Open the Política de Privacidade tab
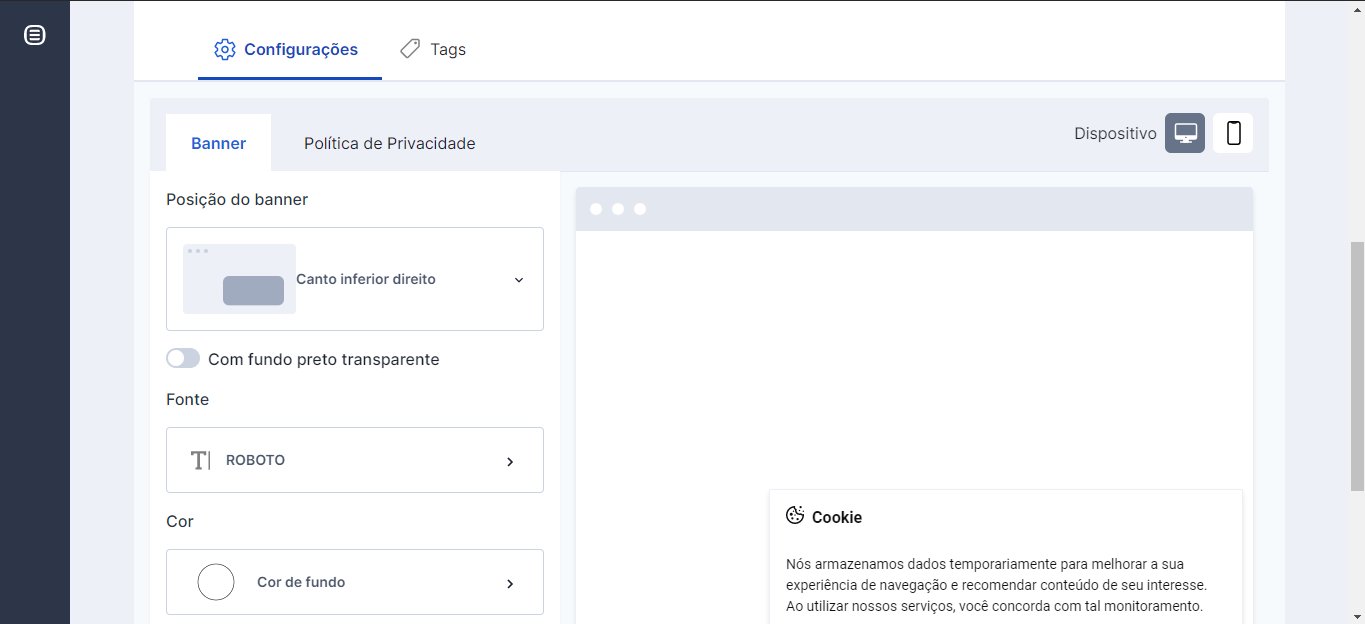Image resolution: width=1365 pixels, height=624 pixels. coord(389,143)
